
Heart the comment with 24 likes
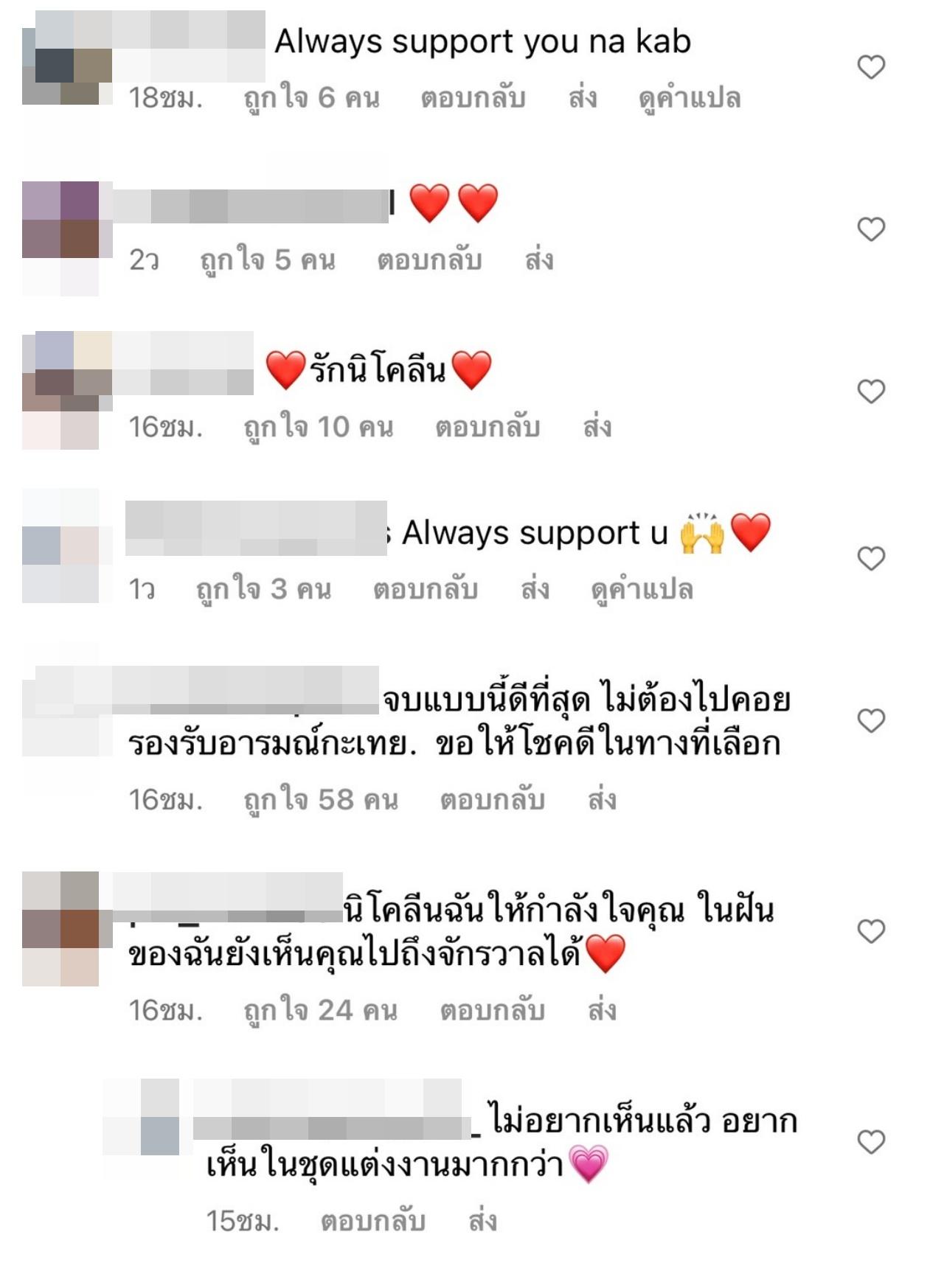(871, 931)
